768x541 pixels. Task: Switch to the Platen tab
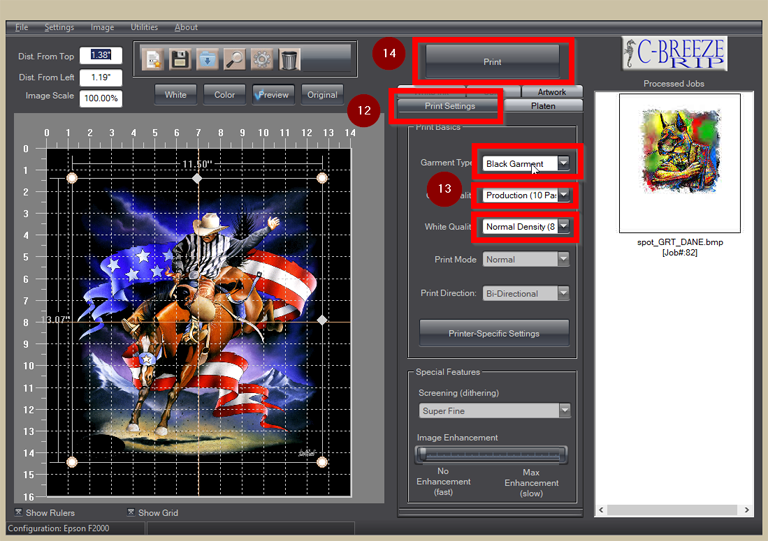543,106
